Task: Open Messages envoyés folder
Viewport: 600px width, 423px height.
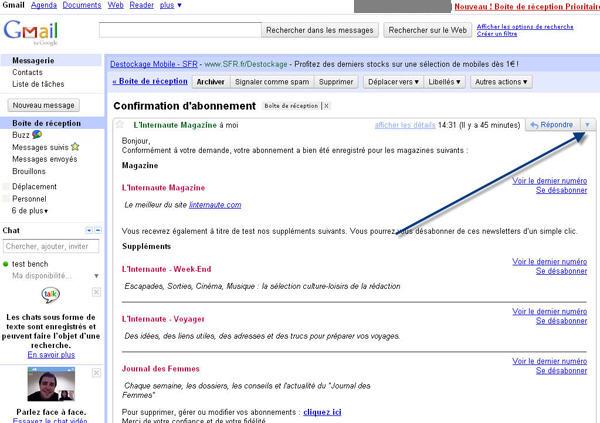Action: coord(45,159)
